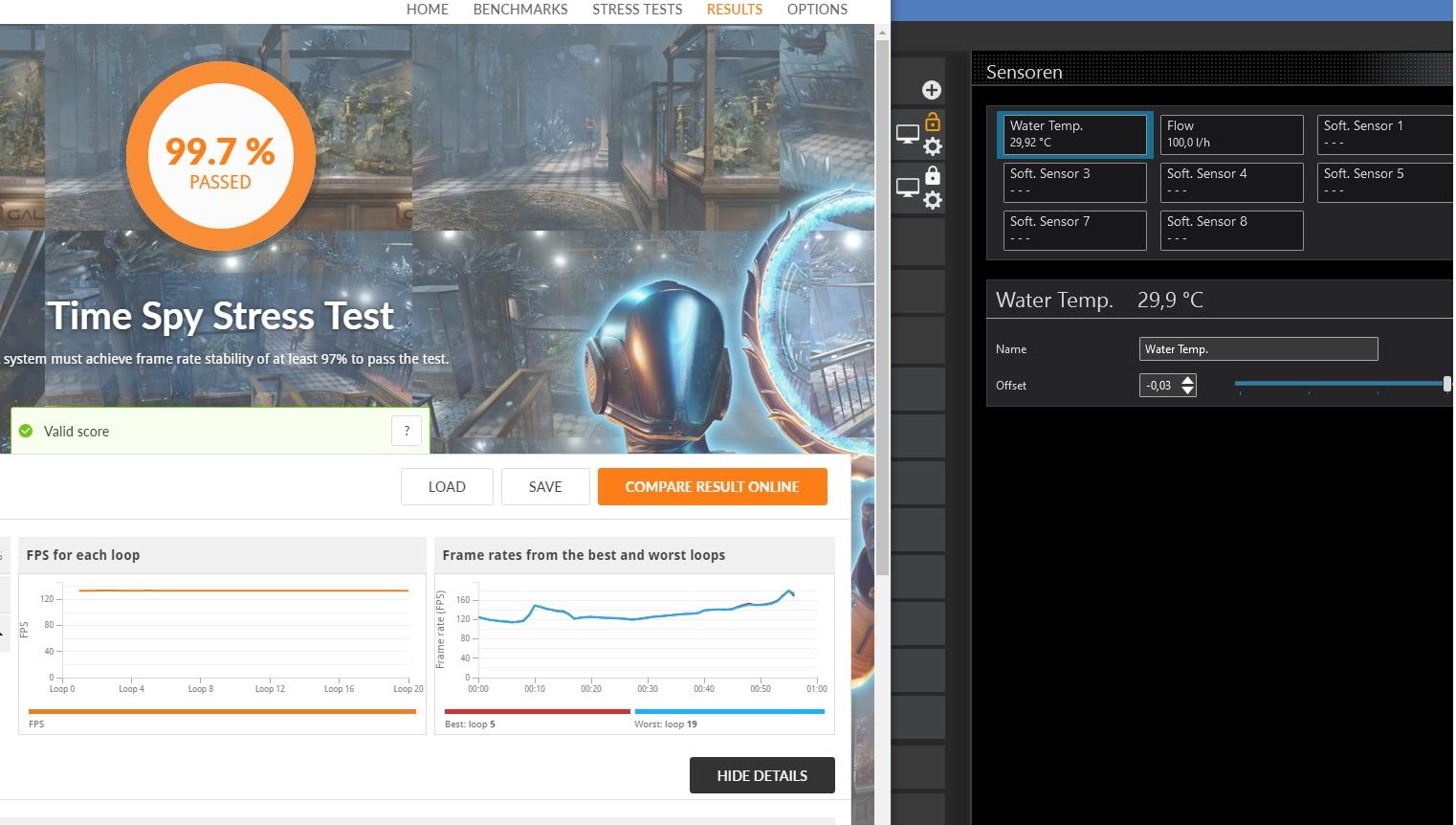1456x825 pixels.
Task: Open settings gear below the white padlock
Action: point(933,200)
